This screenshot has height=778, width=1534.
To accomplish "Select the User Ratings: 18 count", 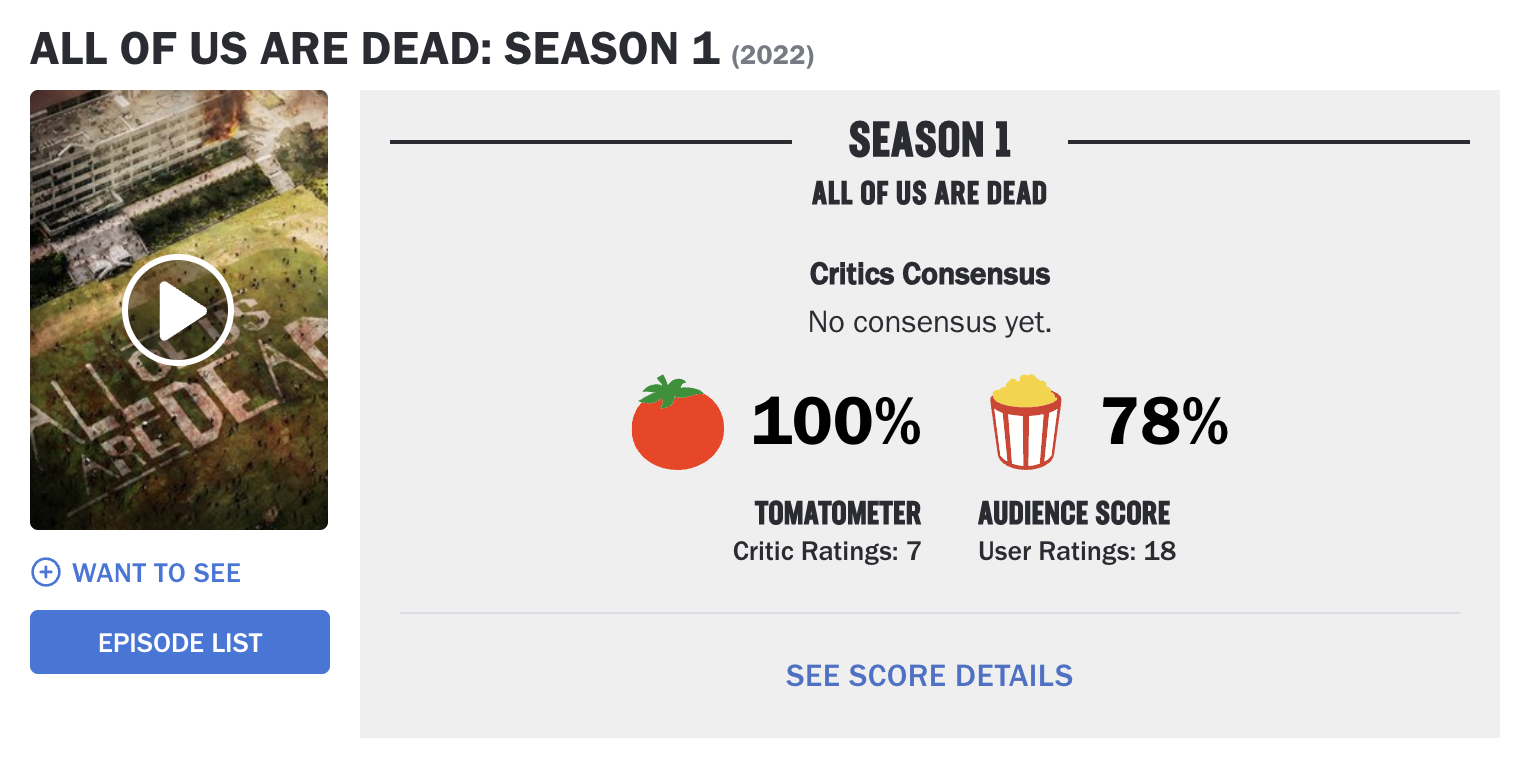I will click(1076, 551).
